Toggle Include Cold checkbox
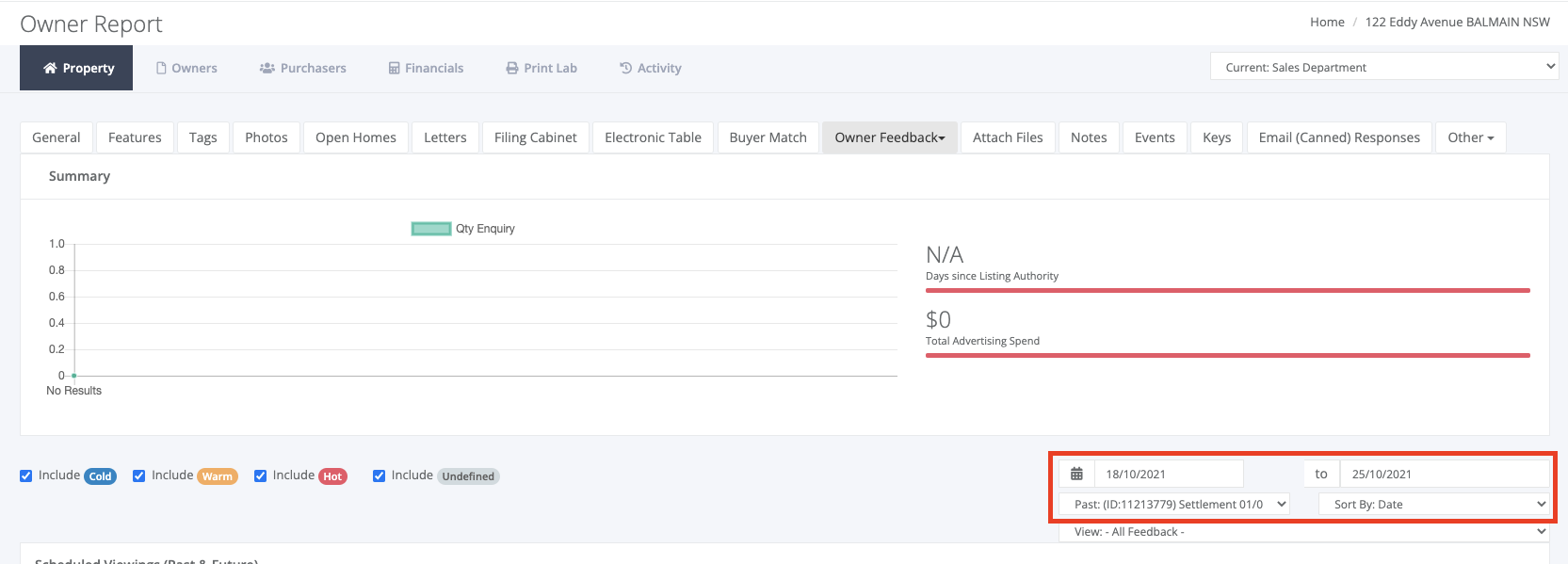Screen dimensions: 1568x564 click(26, 476)
